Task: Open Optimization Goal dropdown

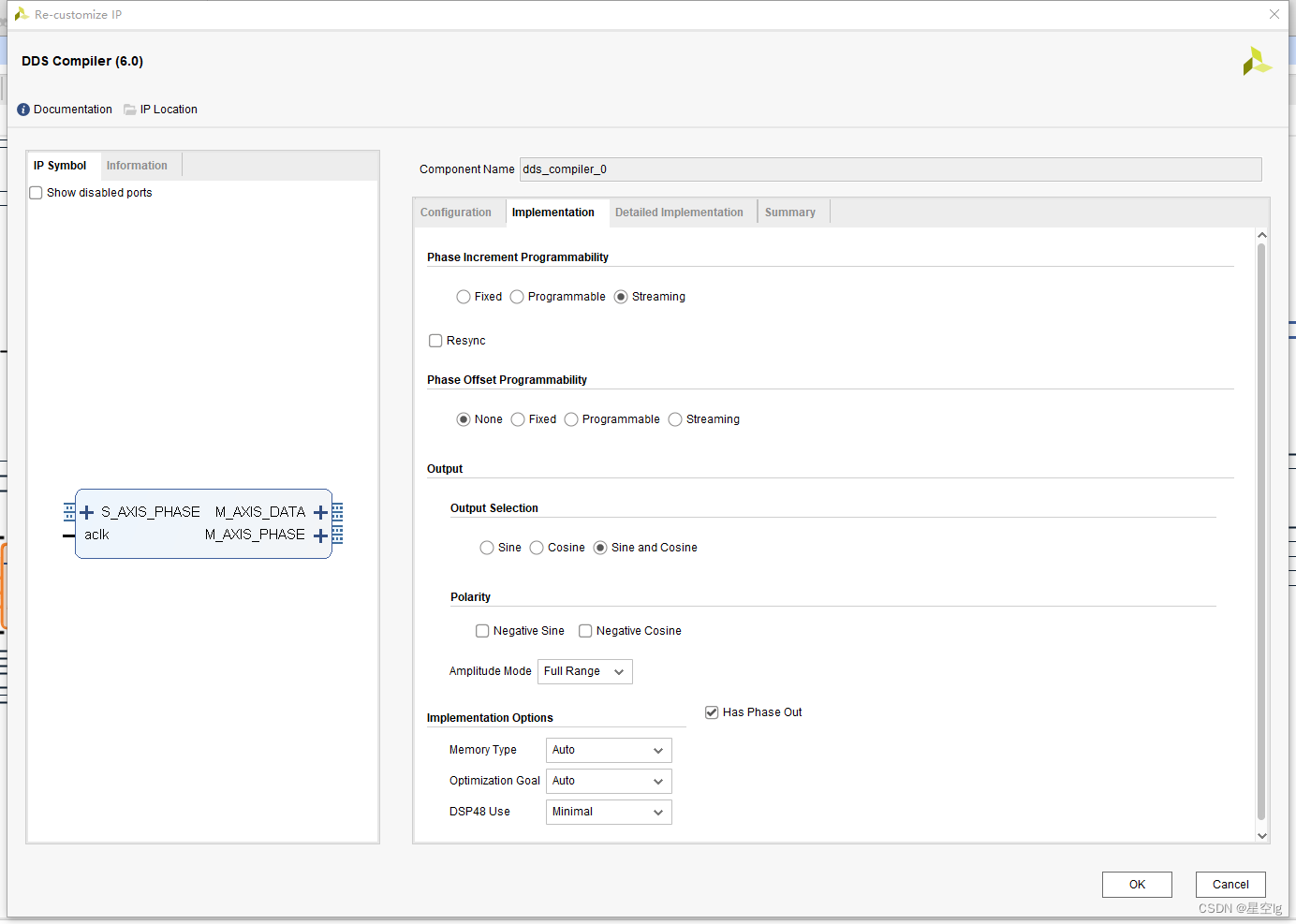Action: [x=609, y=782]
